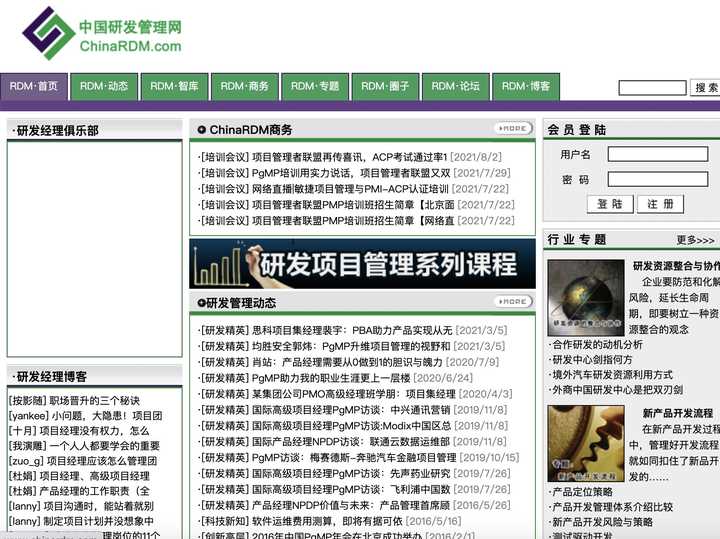Open PgMP访谈:Modix中国区总 article

(x=353, y=426)
